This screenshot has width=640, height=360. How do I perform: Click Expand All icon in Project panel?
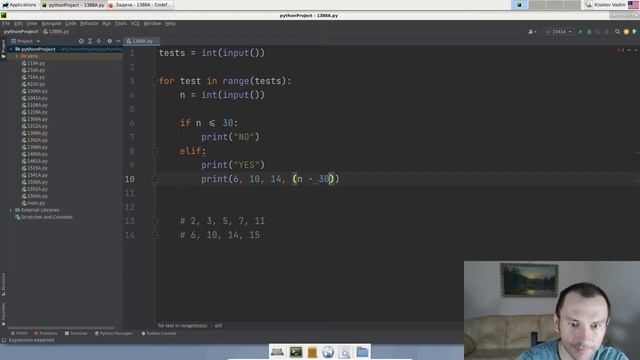pyautogui.click(x=90, y=41)
